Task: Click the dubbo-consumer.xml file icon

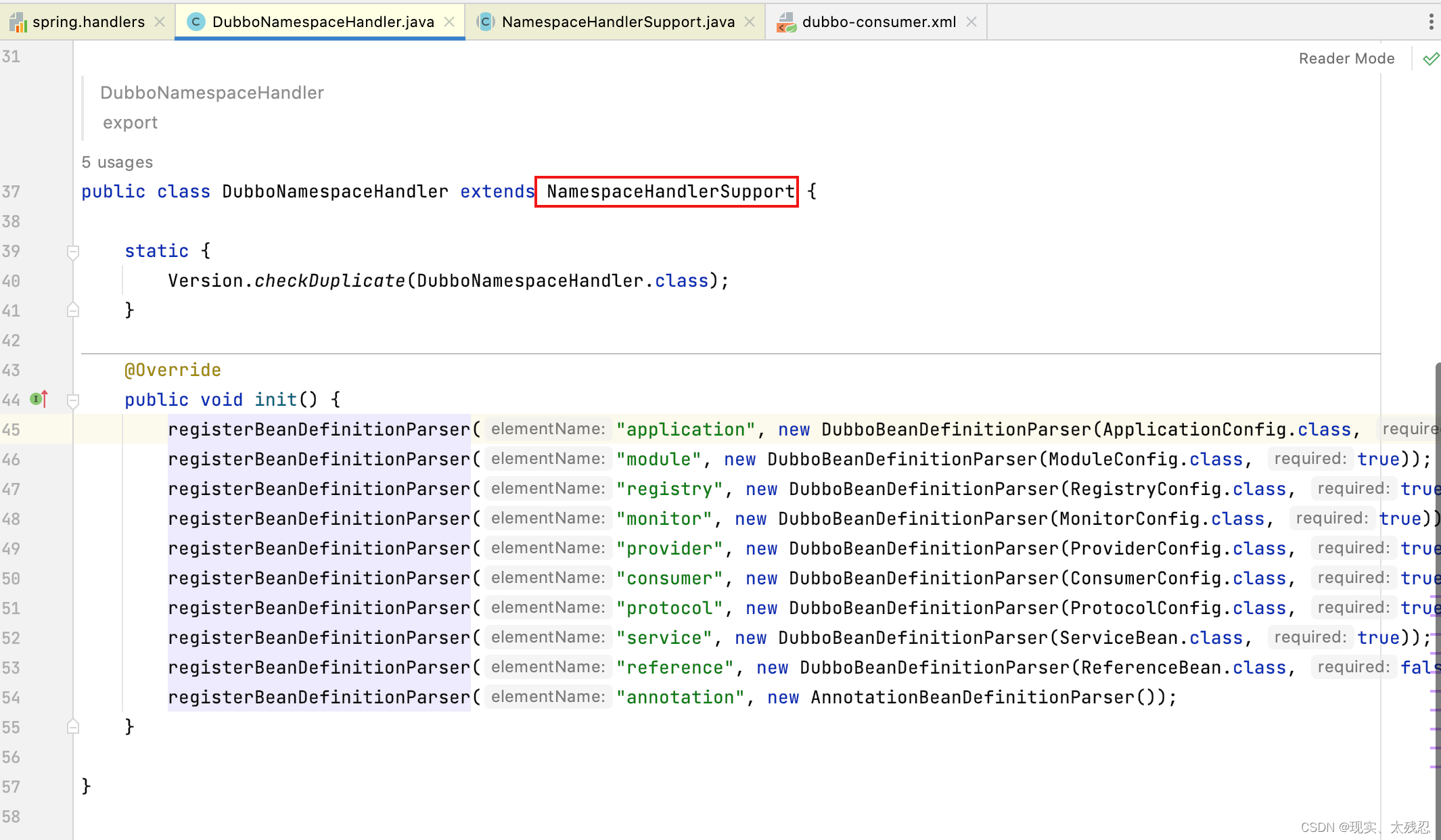Action: 785,22
